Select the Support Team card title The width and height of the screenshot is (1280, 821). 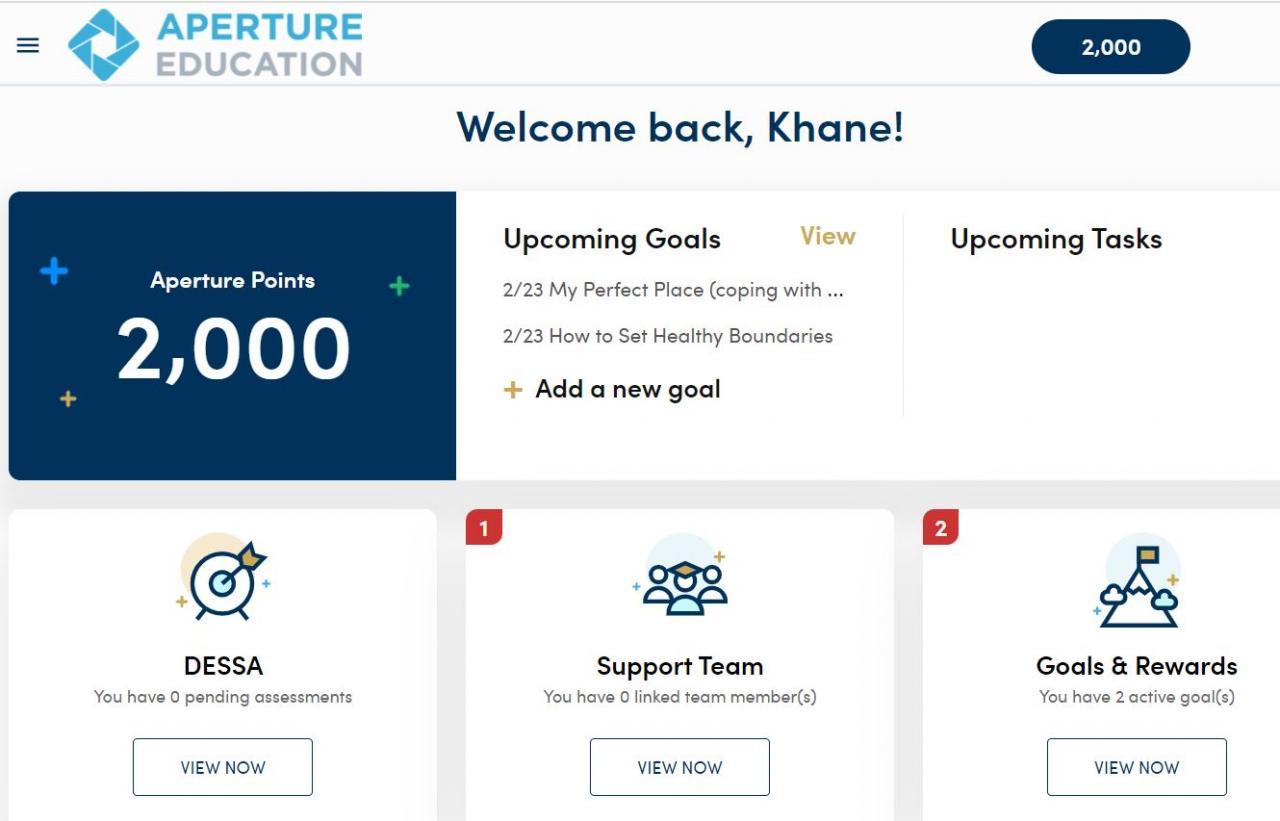click(679, 666)
